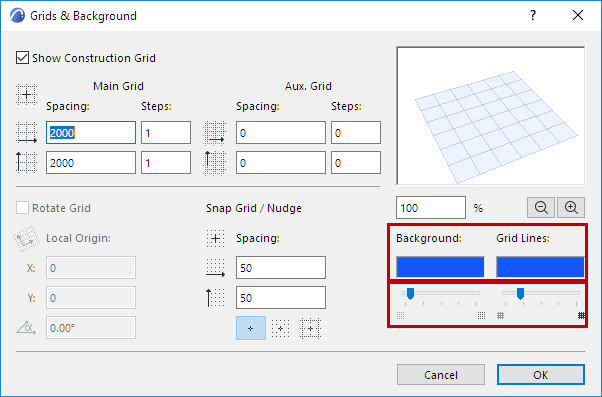Viewport: 602px width, 397px height.
Task: Click the zoom in magnifier button
Action: [x=571, y=208]
